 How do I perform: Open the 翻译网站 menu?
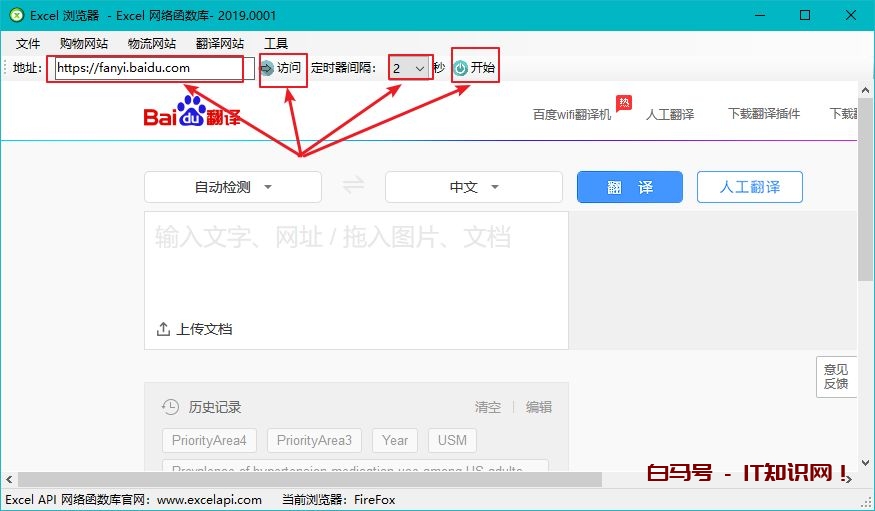click(220, 44)
